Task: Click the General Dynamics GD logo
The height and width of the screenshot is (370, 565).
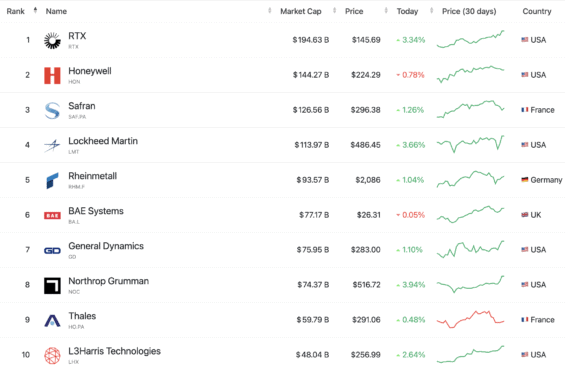Action: click(52, 250)
